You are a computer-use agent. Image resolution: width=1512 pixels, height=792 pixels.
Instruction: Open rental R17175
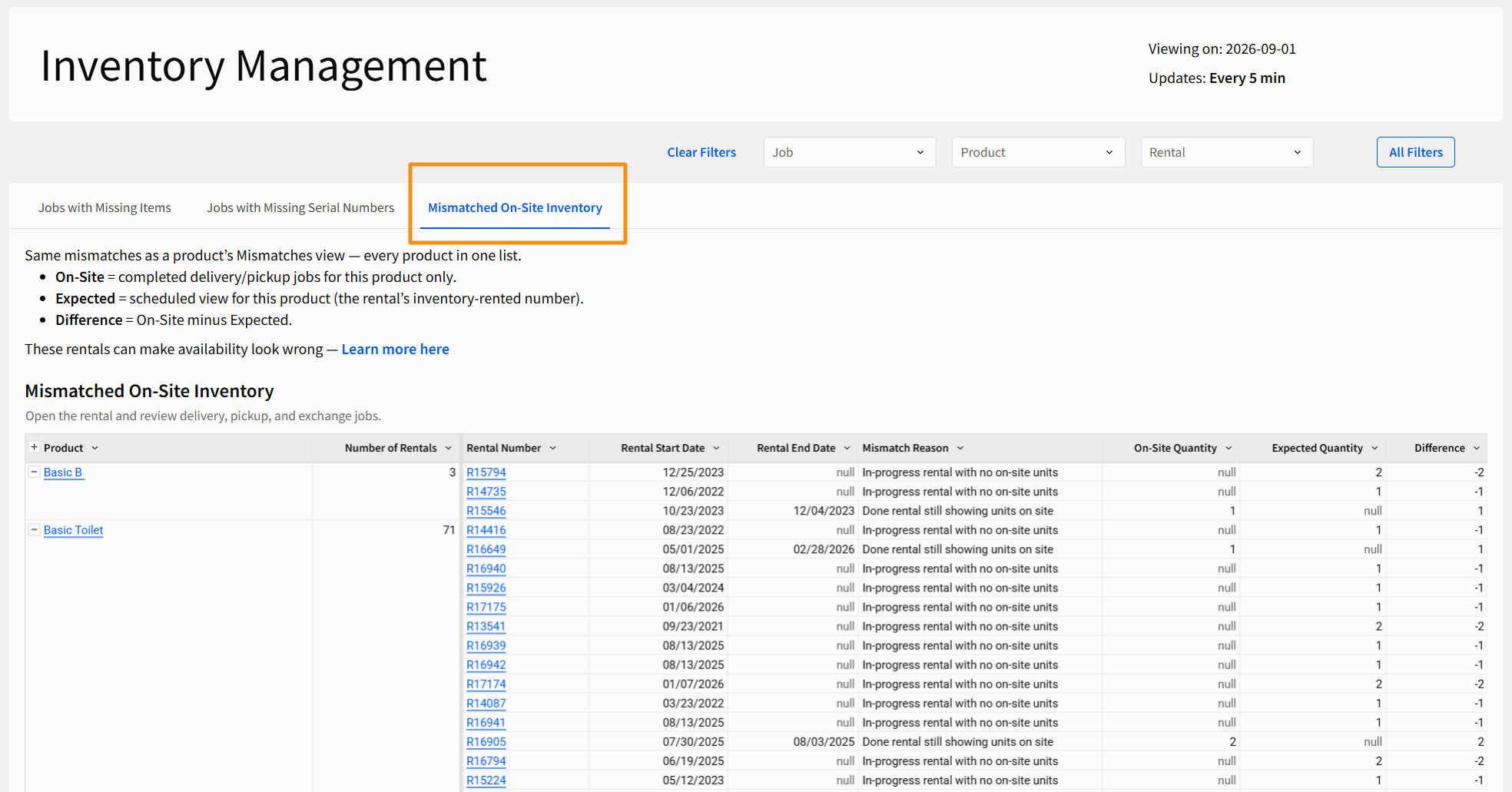[486, 607]
